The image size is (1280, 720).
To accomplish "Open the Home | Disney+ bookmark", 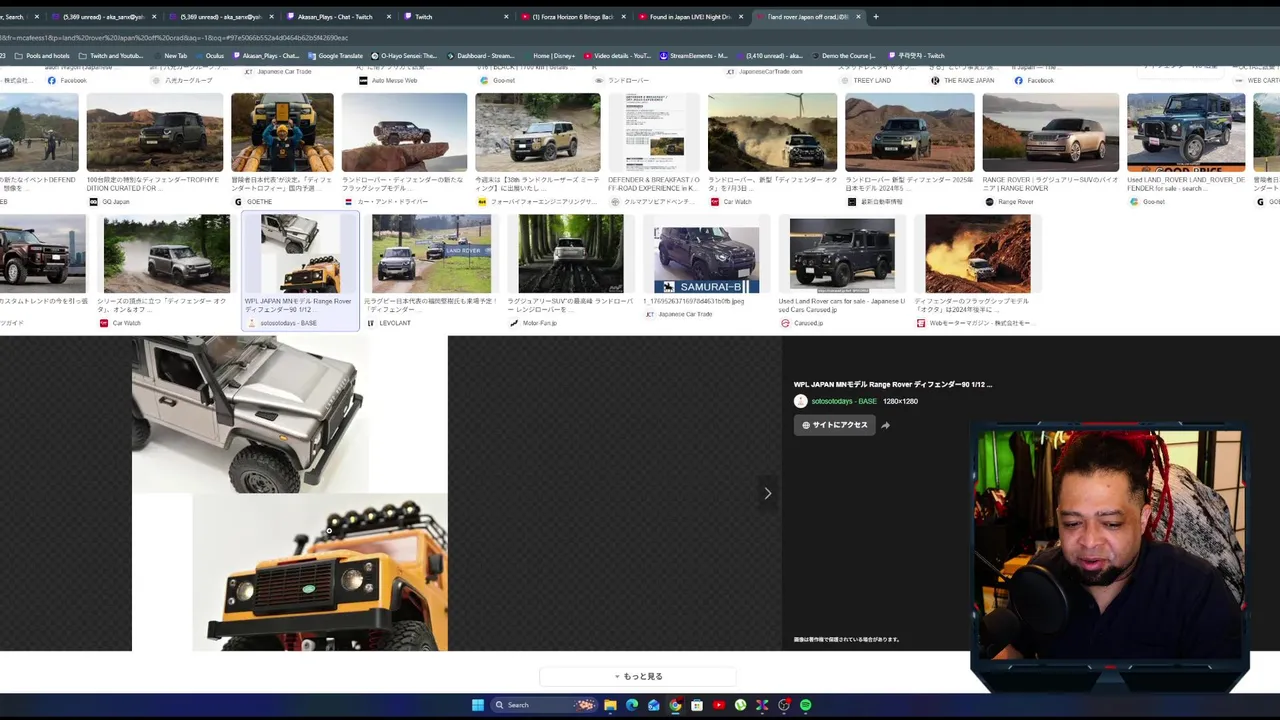I will 549,56.
